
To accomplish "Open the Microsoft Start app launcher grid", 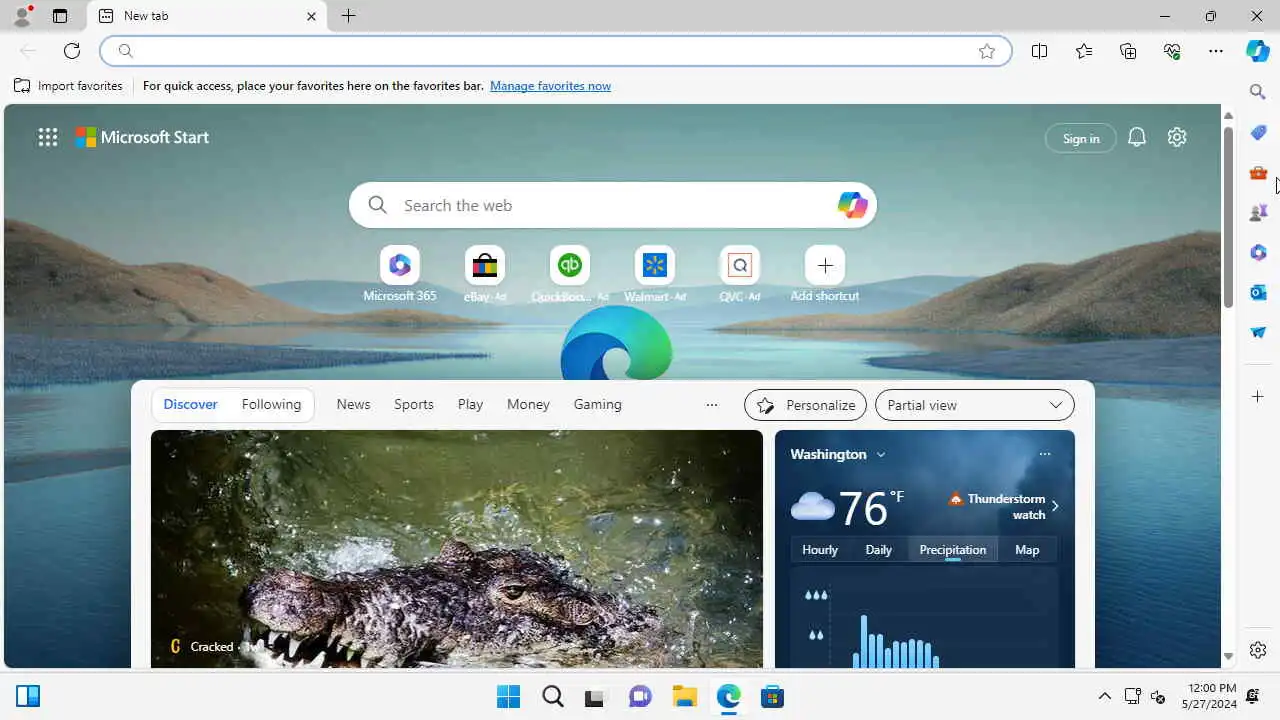I will click(47, 137).
